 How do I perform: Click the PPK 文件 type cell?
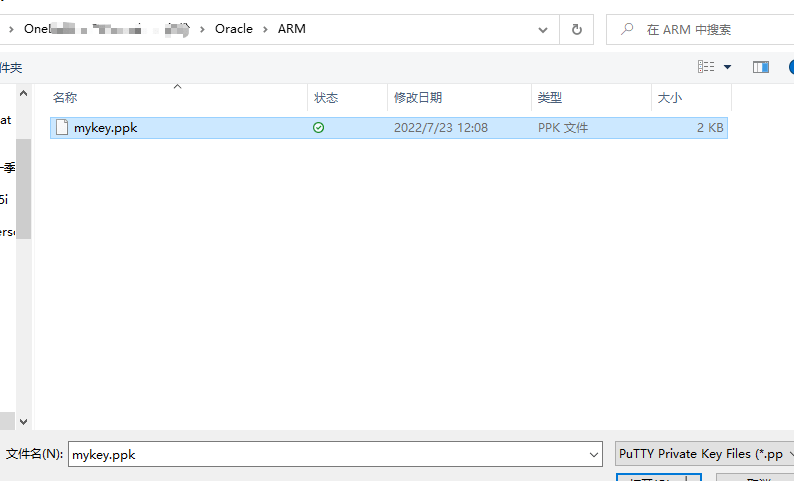click(563, 128)
